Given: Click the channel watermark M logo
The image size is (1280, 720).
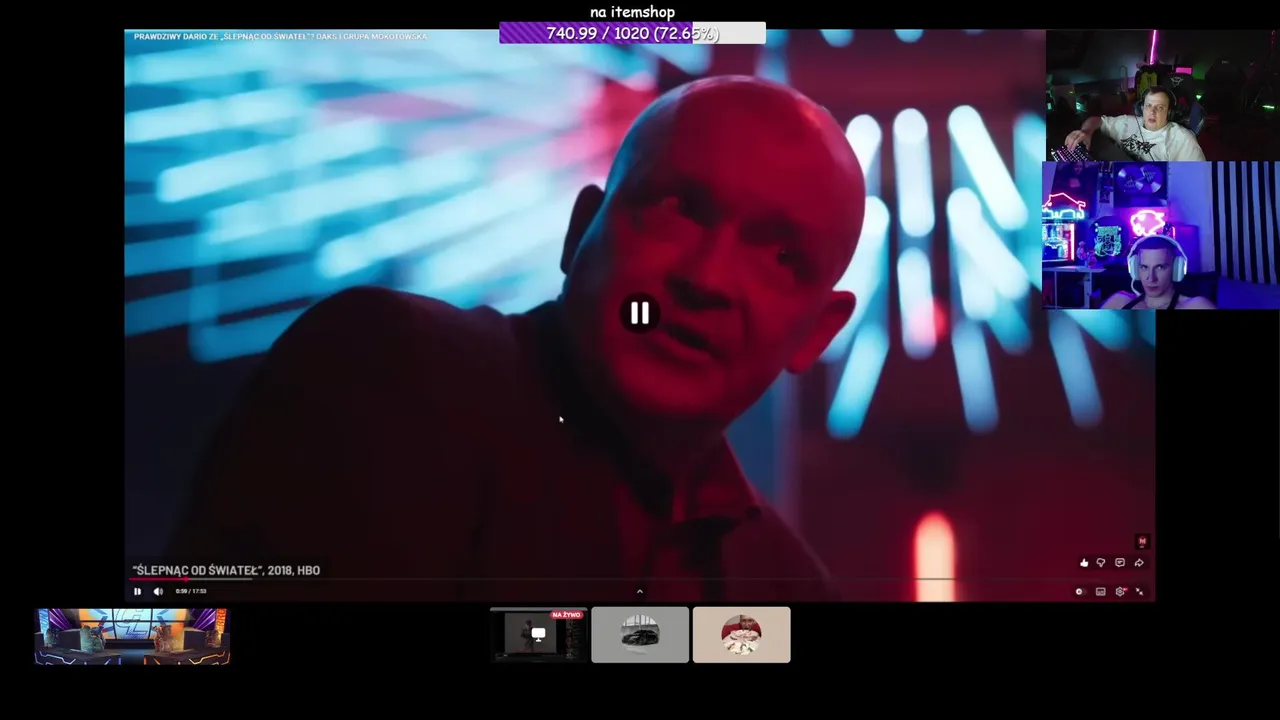Looking at the screenshot, I should [x=1142, y=542].
